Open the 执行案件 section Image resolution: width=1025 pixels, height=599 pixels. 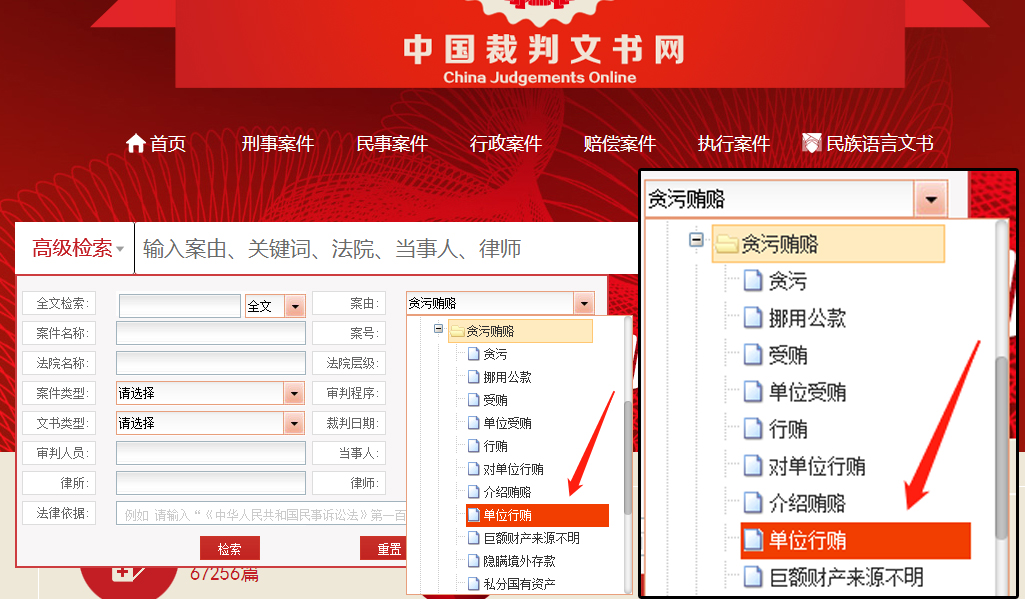coord(733,143)
